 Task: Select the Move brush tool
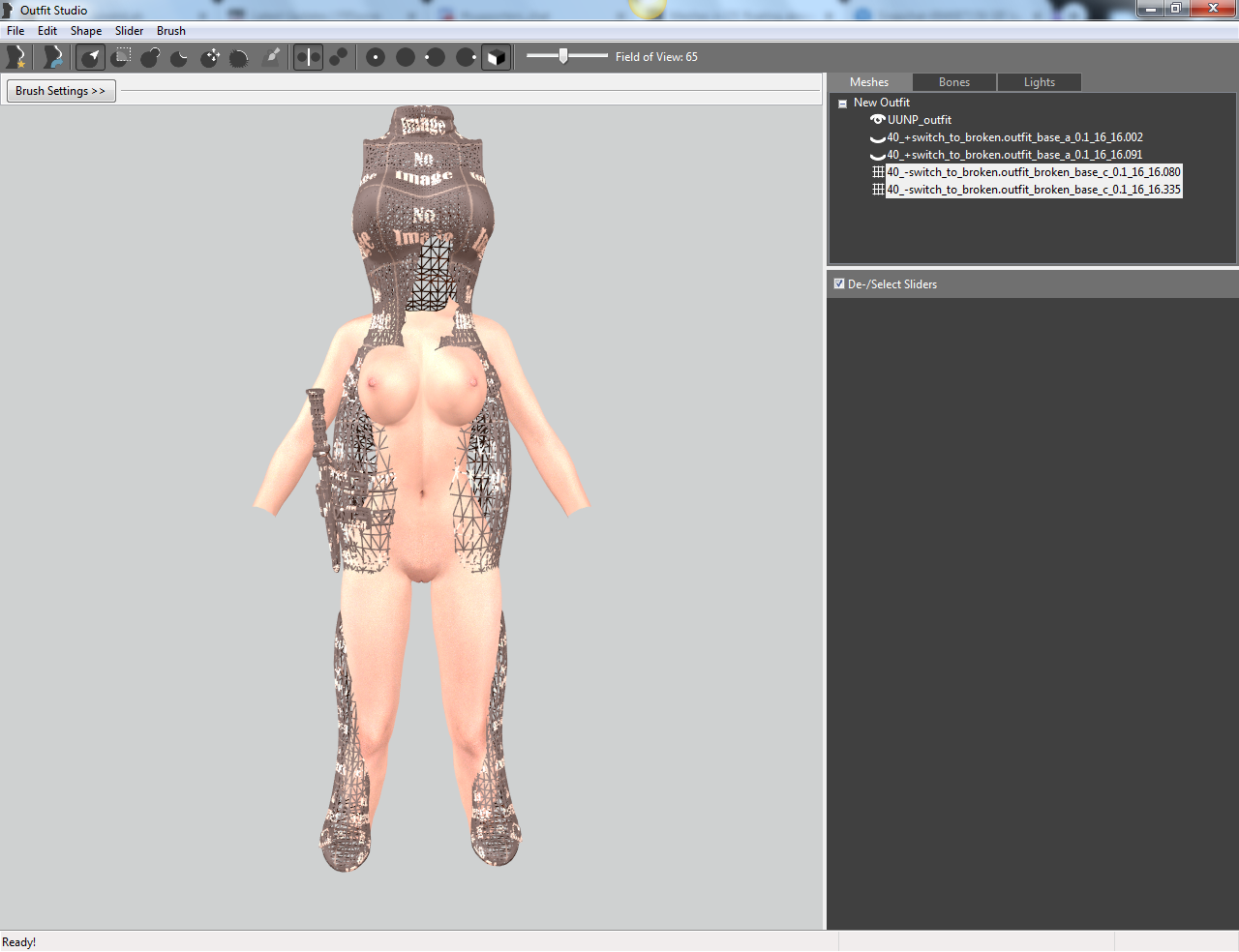pos(210,57)
